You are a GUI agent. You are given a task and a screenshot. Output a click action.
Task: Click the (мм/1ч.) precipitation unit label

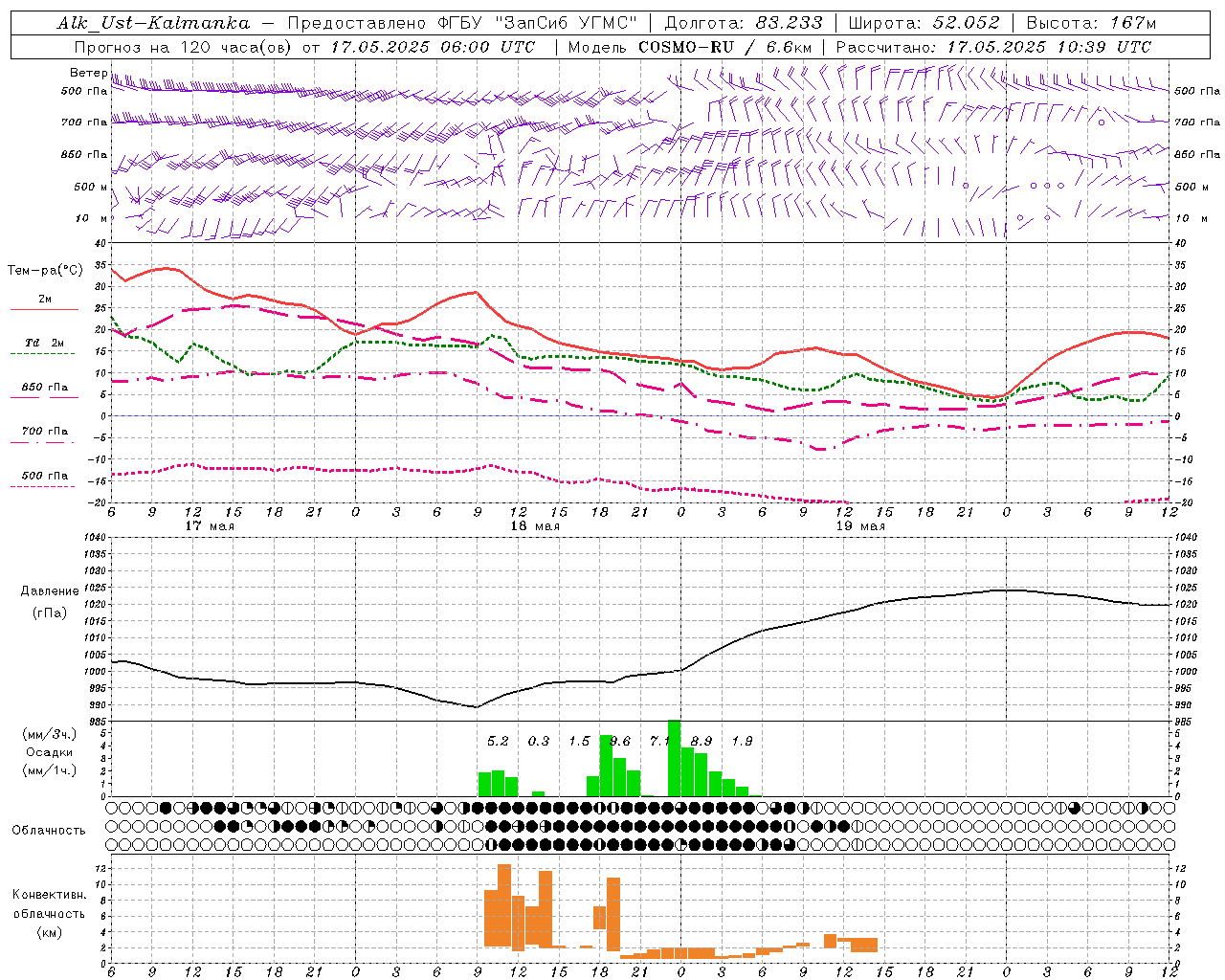pos(50,770)
